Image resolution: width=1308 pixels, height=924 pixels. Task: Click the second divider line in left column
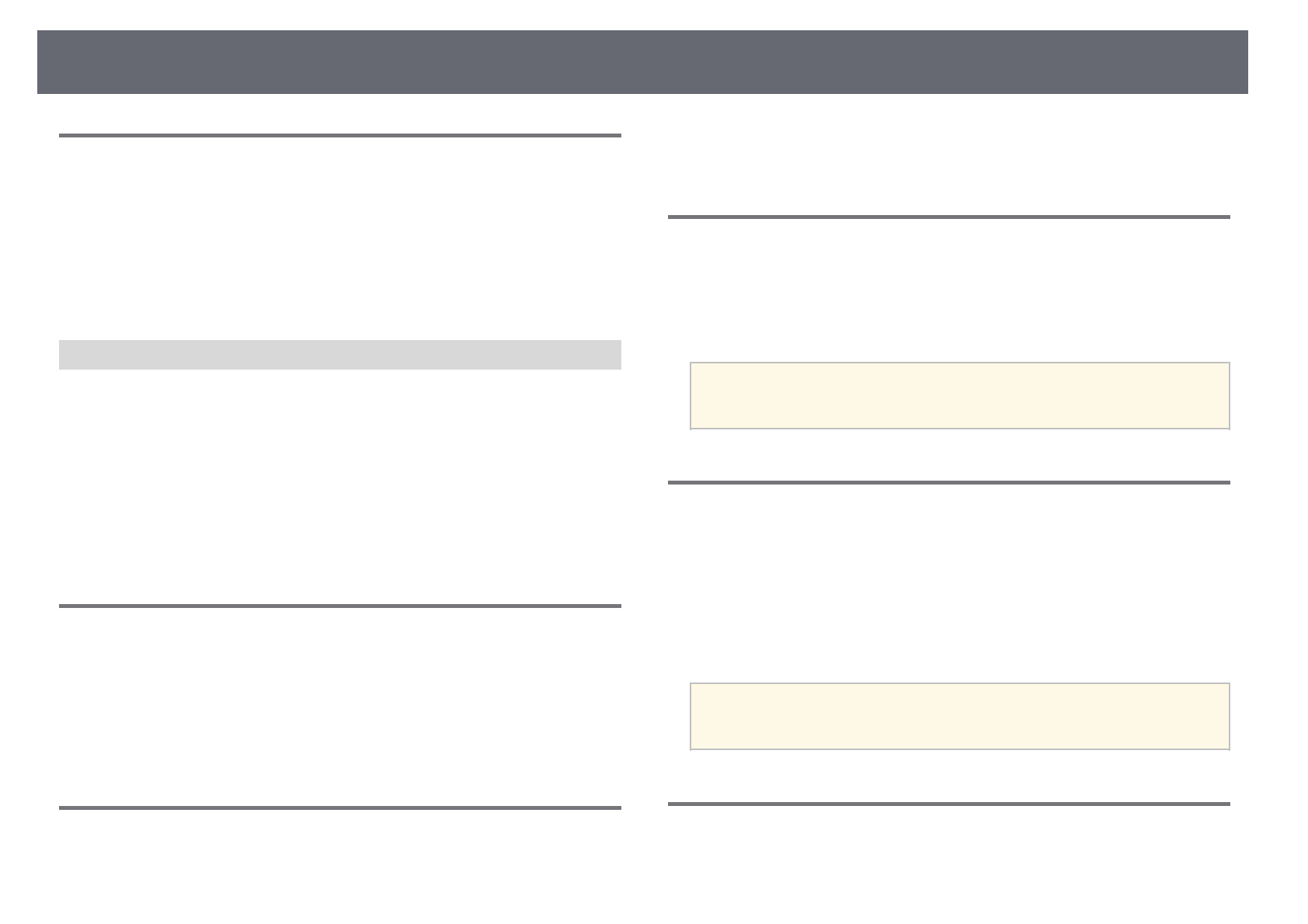(x=339, y=606)
